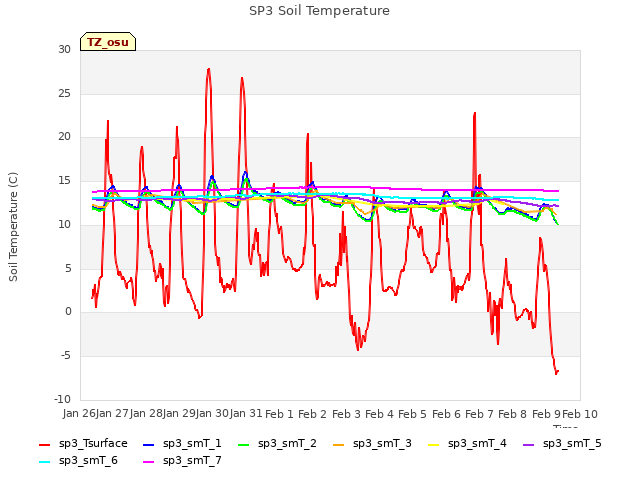This screenshot has width=640, height=480.
Task: Click the Feb 6 x-axis tick label
Action: (x=446, y=414)
